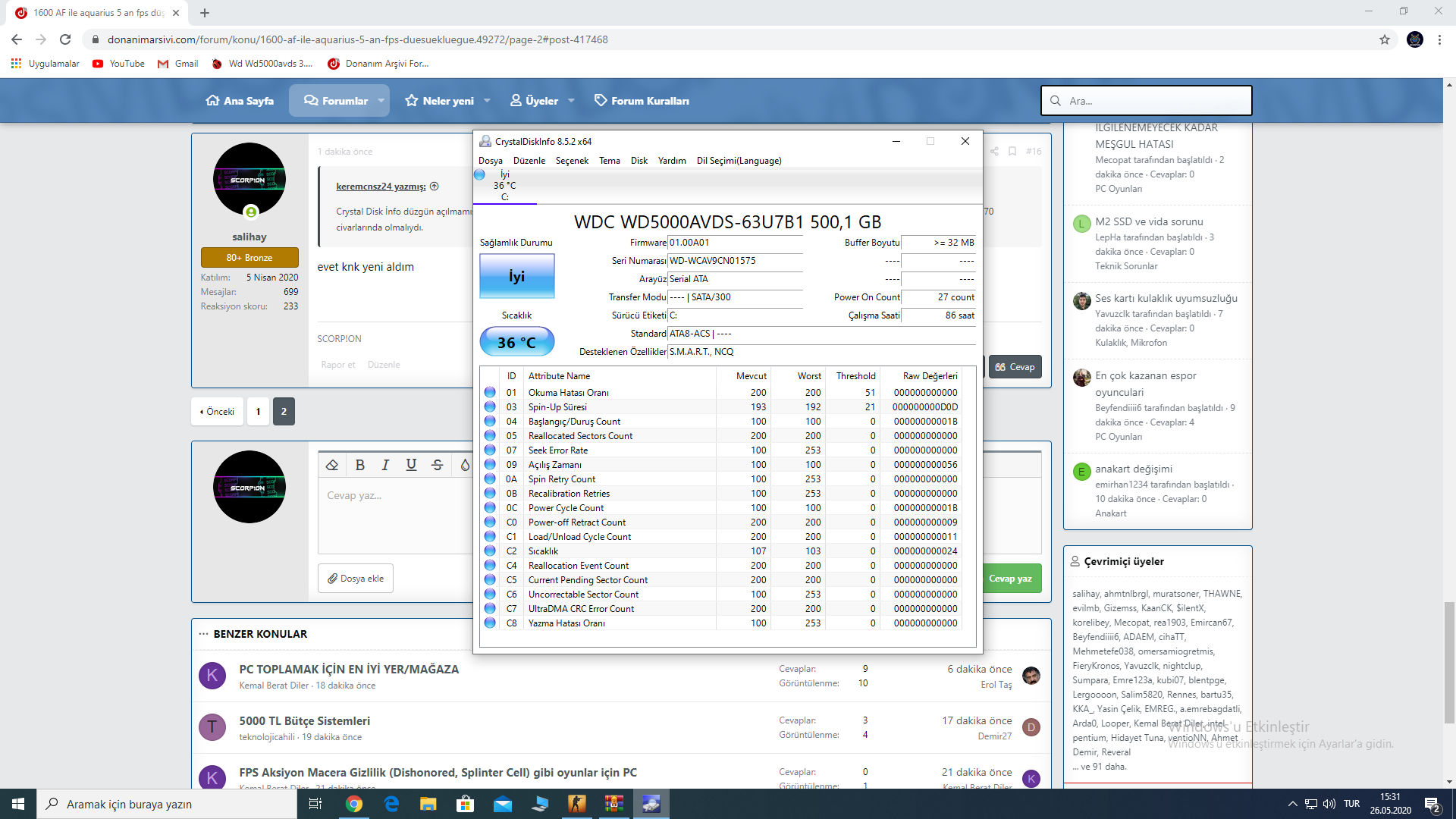Viewport: 1456px width, 819px height.
Task: Open CrystalDiskInfo Tema menu
Action: click(x=609, y=161)
